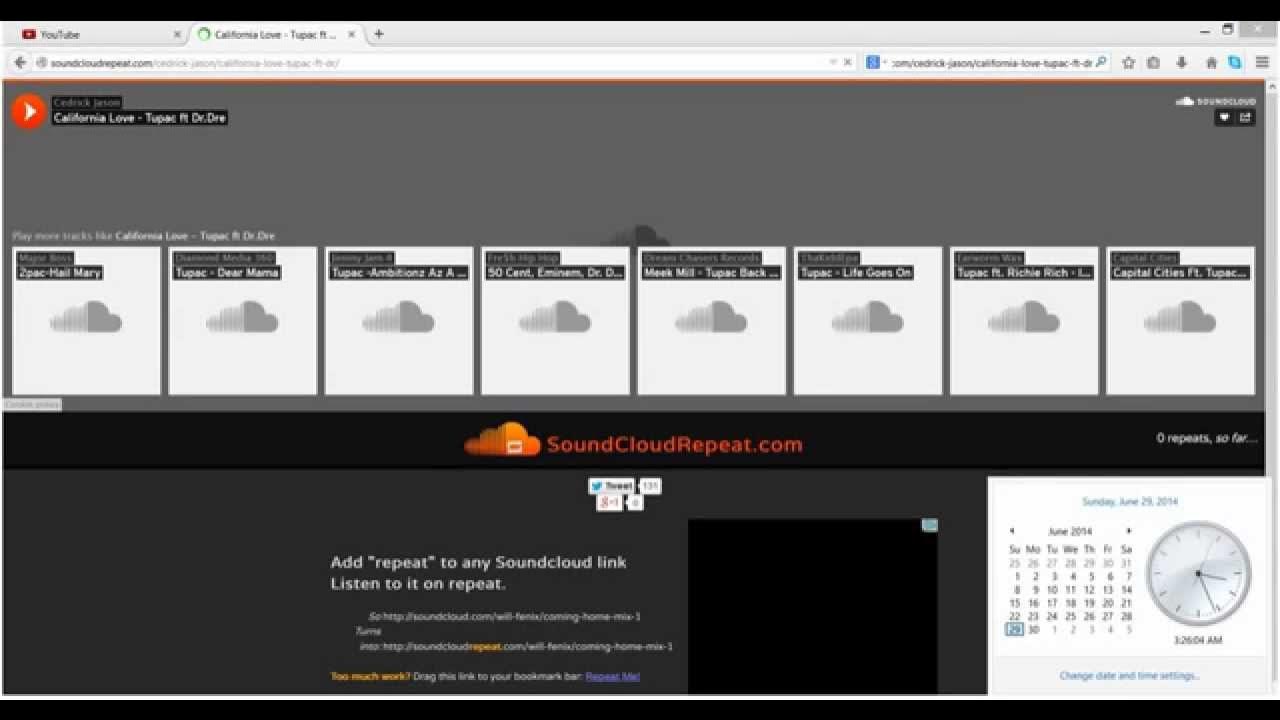The height and width of the screenshot is (720, 1280).
Task: Select June 29 in the calendar
Action: 1015,630
